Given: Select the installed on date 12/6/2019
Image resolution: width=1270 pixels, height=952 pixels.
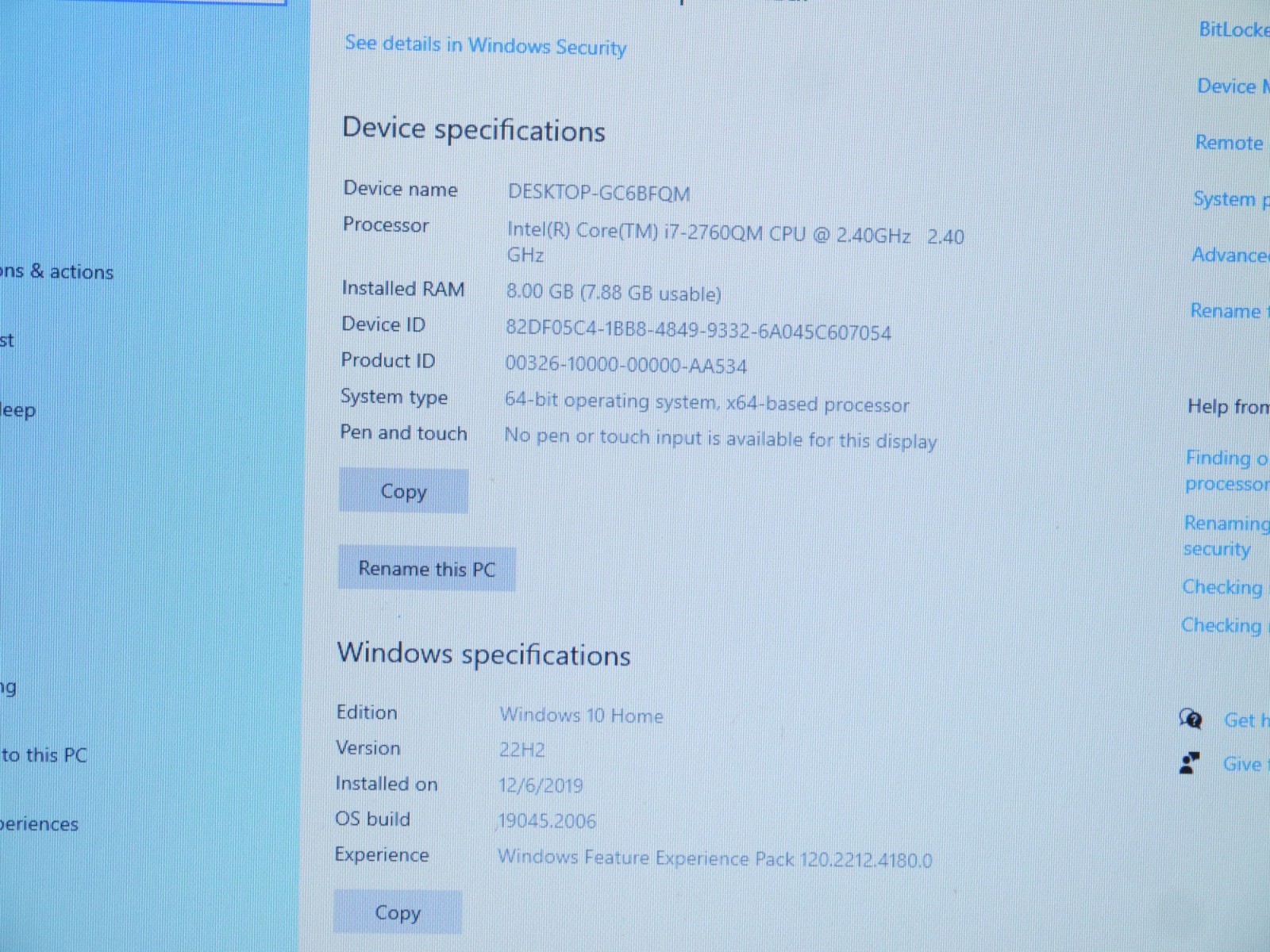Looking at the screenshot, I should click(541, 785).
